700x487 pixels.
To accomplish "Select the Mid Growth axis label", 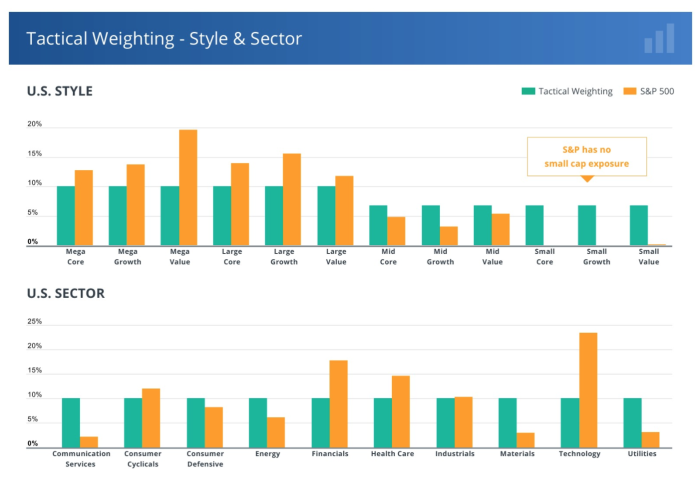I will tap(440, 257).
